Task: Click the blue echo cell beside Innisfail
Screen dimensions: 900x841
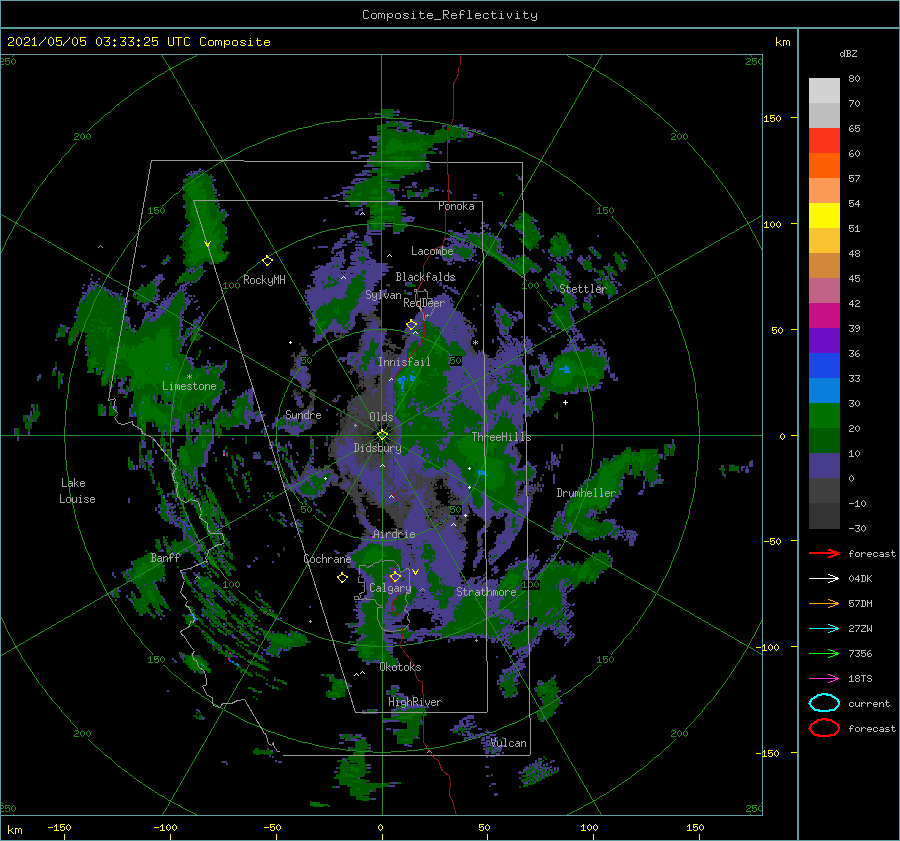Action: (x=406, y=381)
